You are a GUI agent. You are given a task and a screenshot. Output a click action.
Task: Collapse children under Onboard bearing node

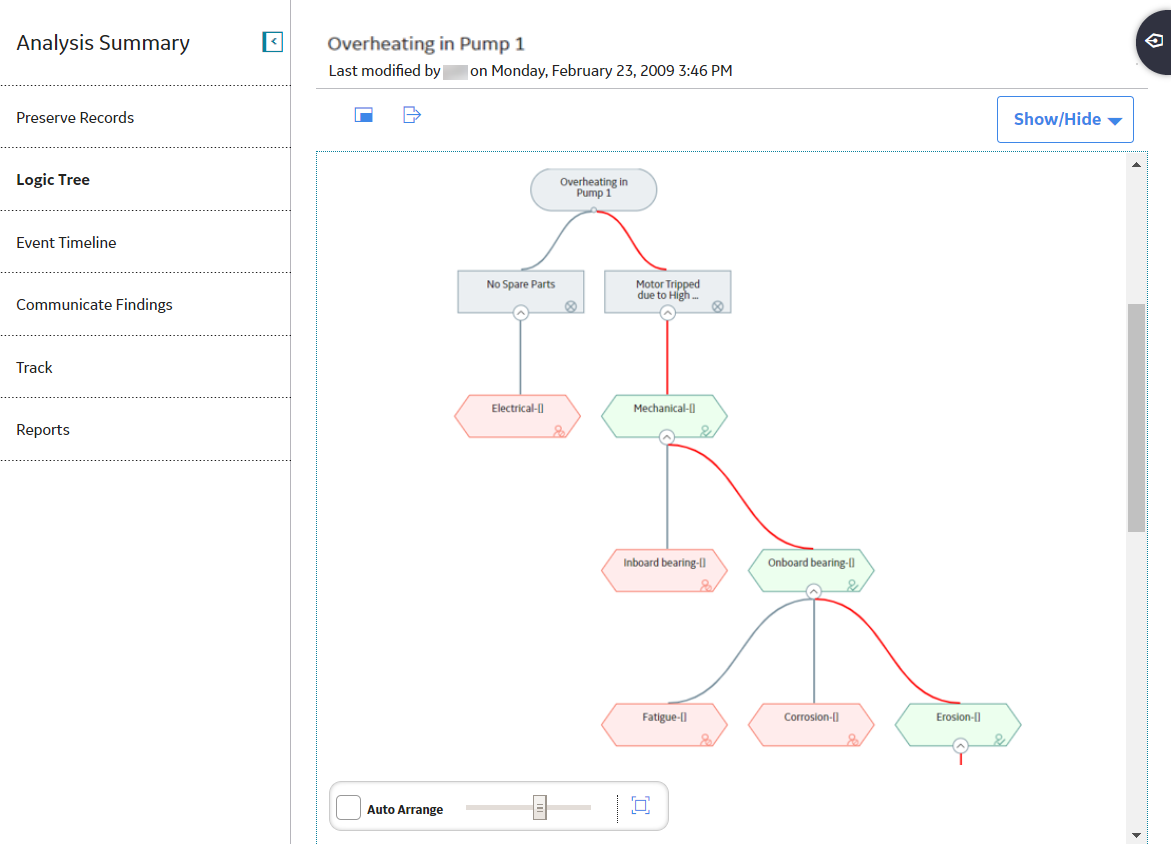point(814,592)
